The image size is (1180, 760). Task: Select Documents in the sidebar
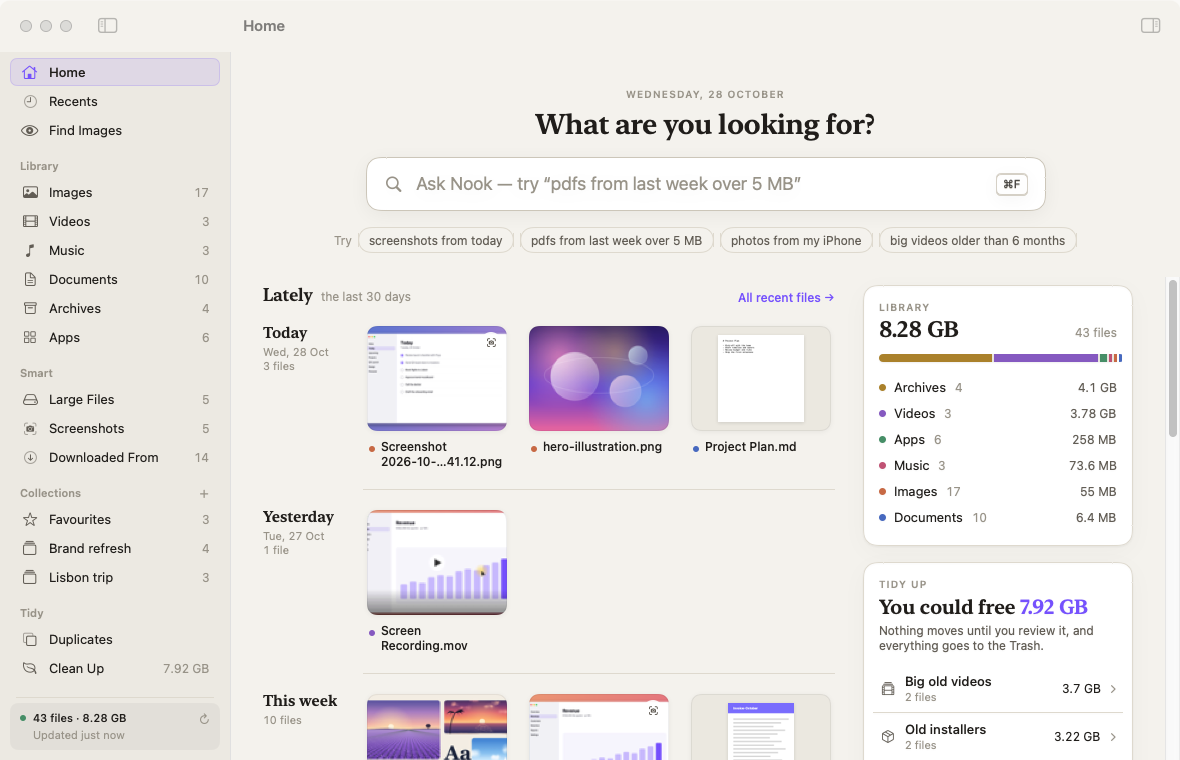115,279
